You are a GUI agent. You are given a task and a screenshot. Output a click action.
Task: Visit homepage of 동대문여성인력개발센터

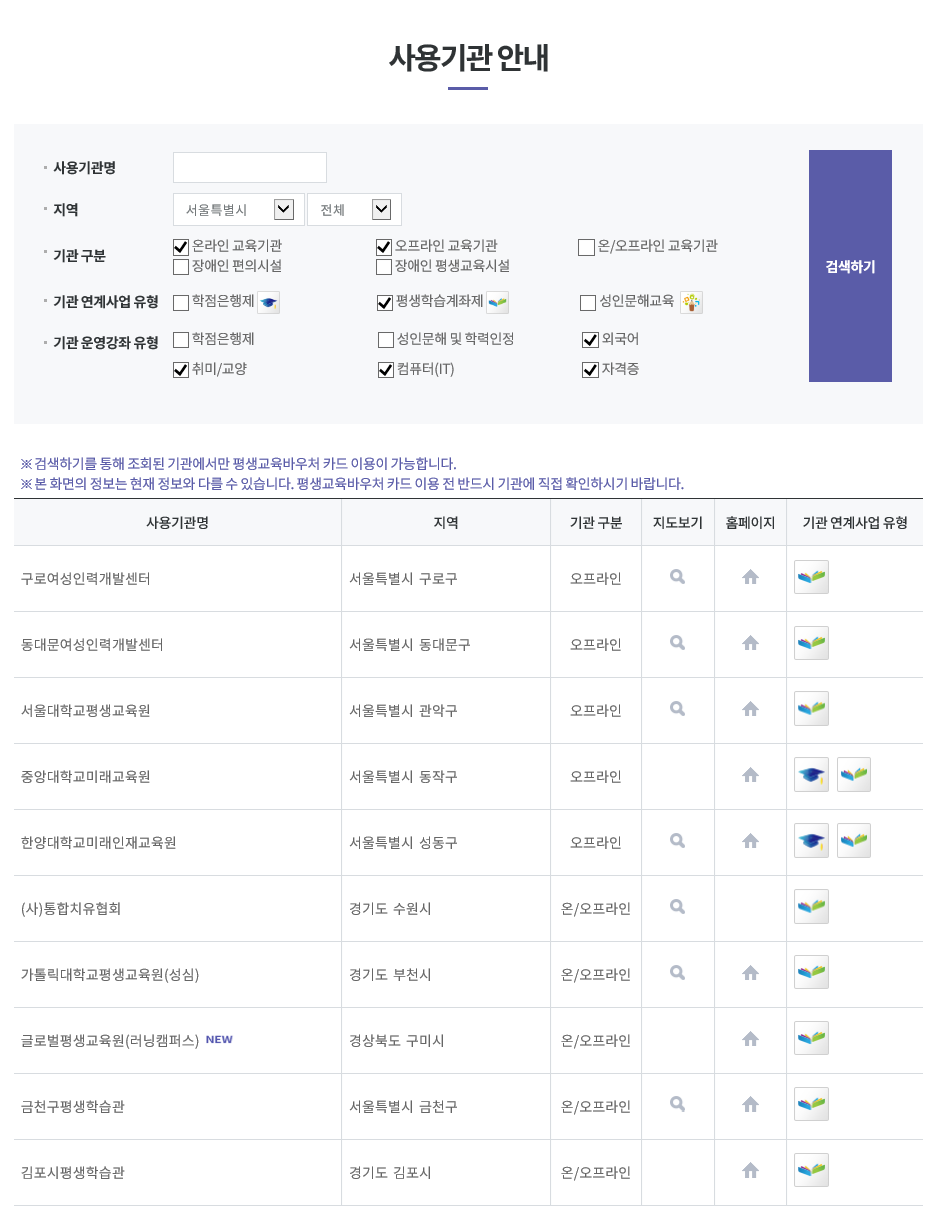(750, 643)
